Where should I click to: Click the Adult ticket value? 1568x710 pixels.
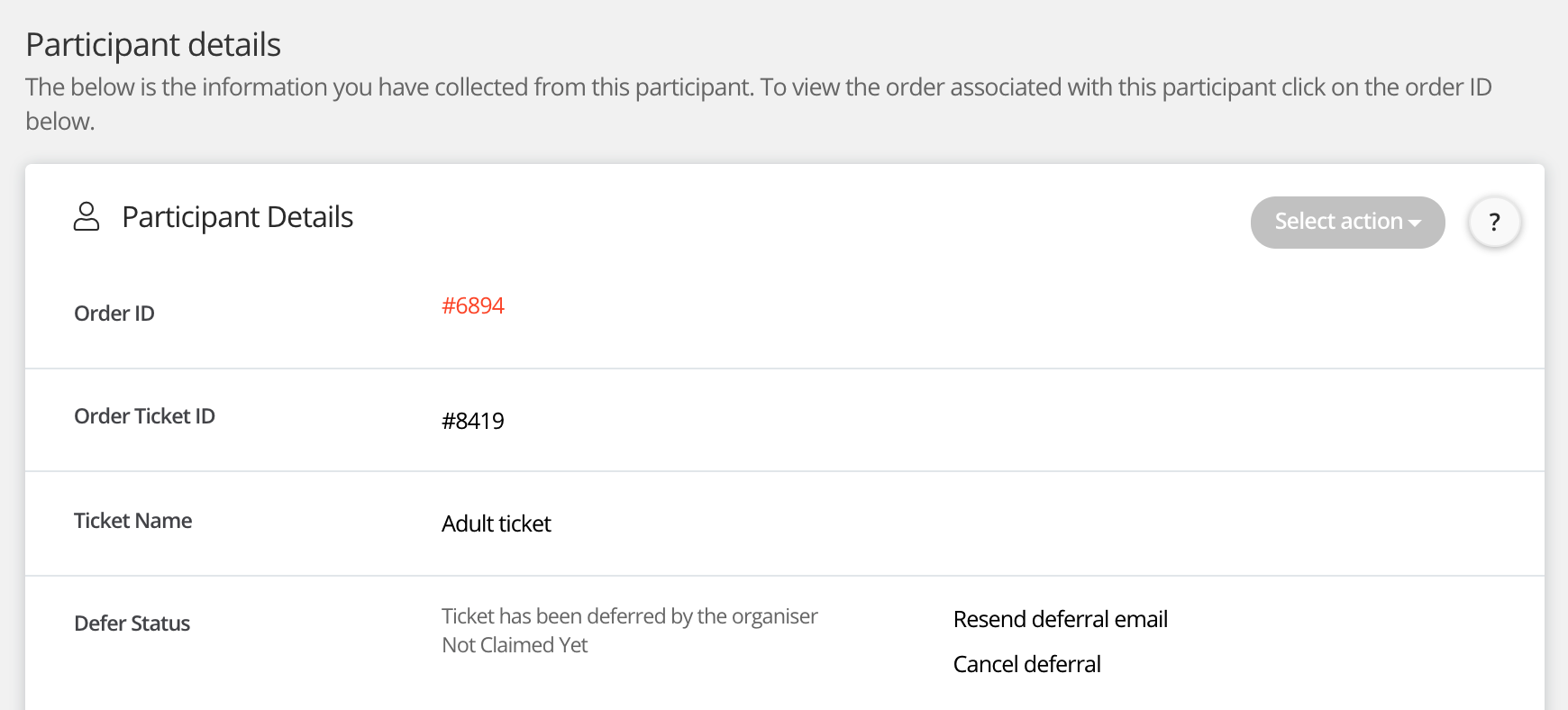(x=496, y=523)
